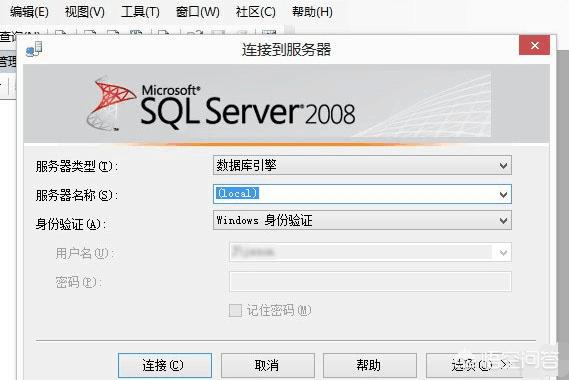Open the 视图(V) menu
The height and width of the screenshot is (380, 569).
pyautogui.click(x=85, y=12)
